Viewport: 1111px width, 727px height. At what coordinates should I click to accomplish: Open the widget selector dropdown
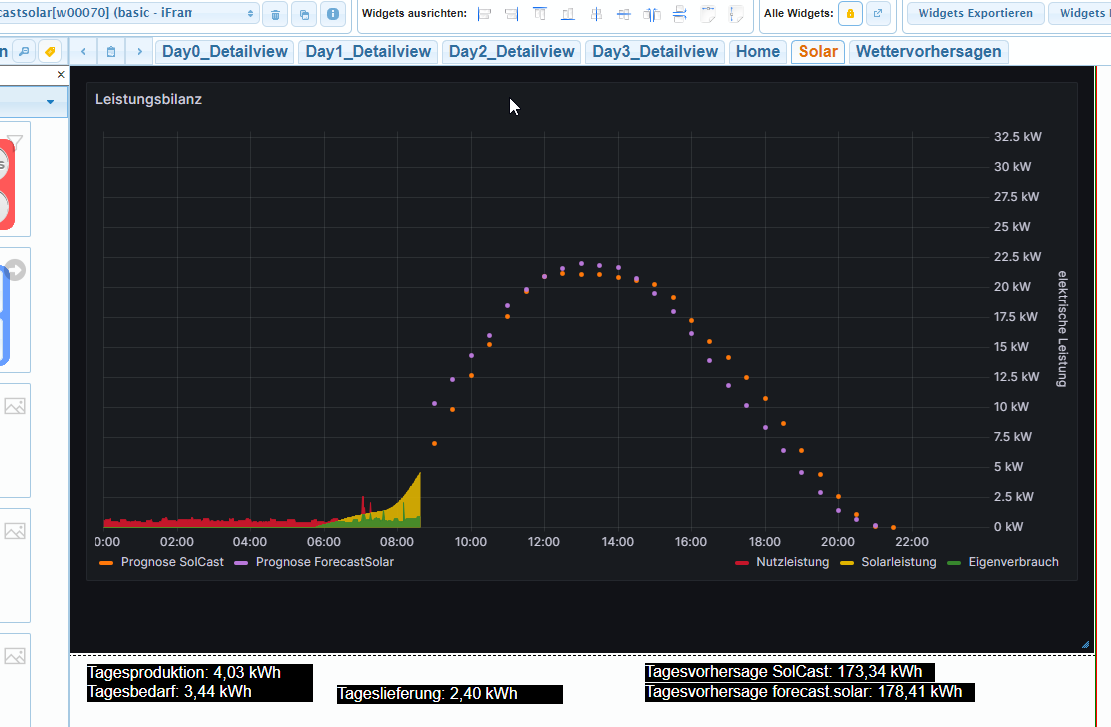point(130,14)
